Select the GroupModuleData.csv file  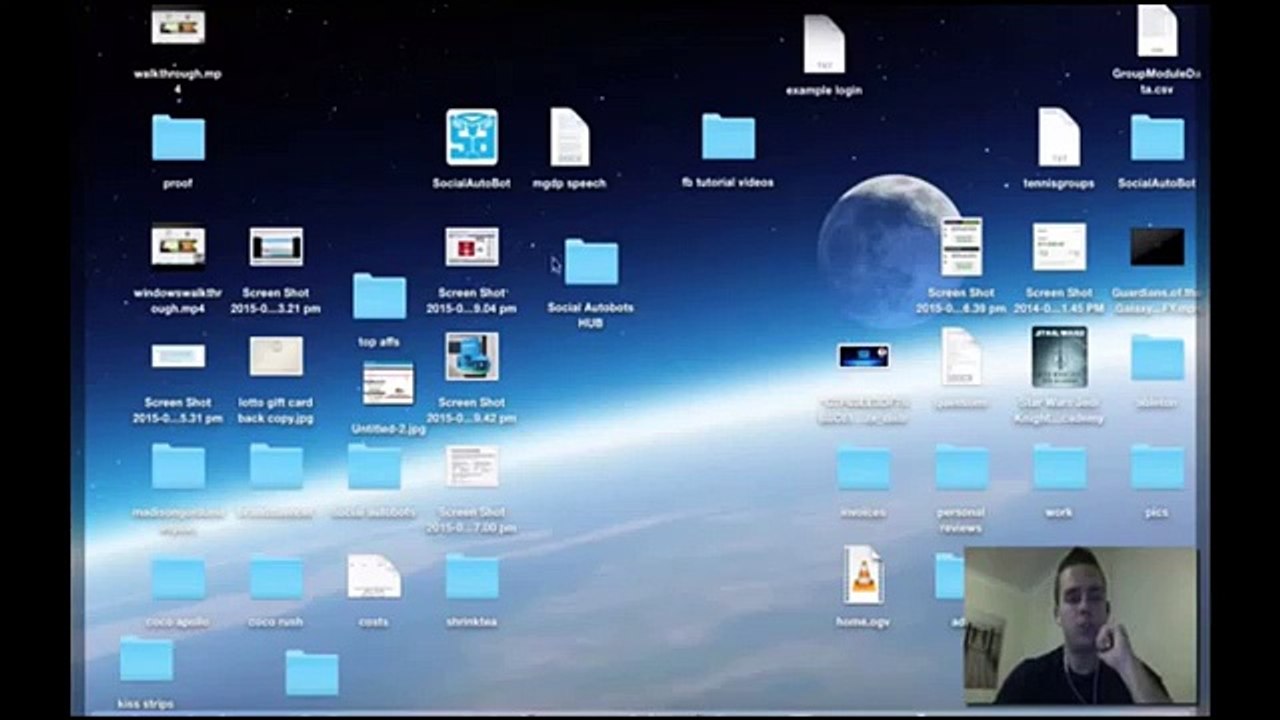(x=1156, y=32)
